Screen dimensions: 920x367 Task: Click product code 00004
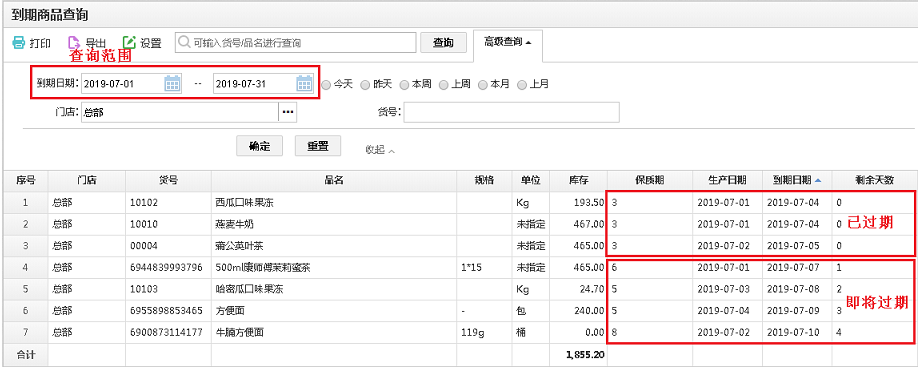tap(144, 246)
